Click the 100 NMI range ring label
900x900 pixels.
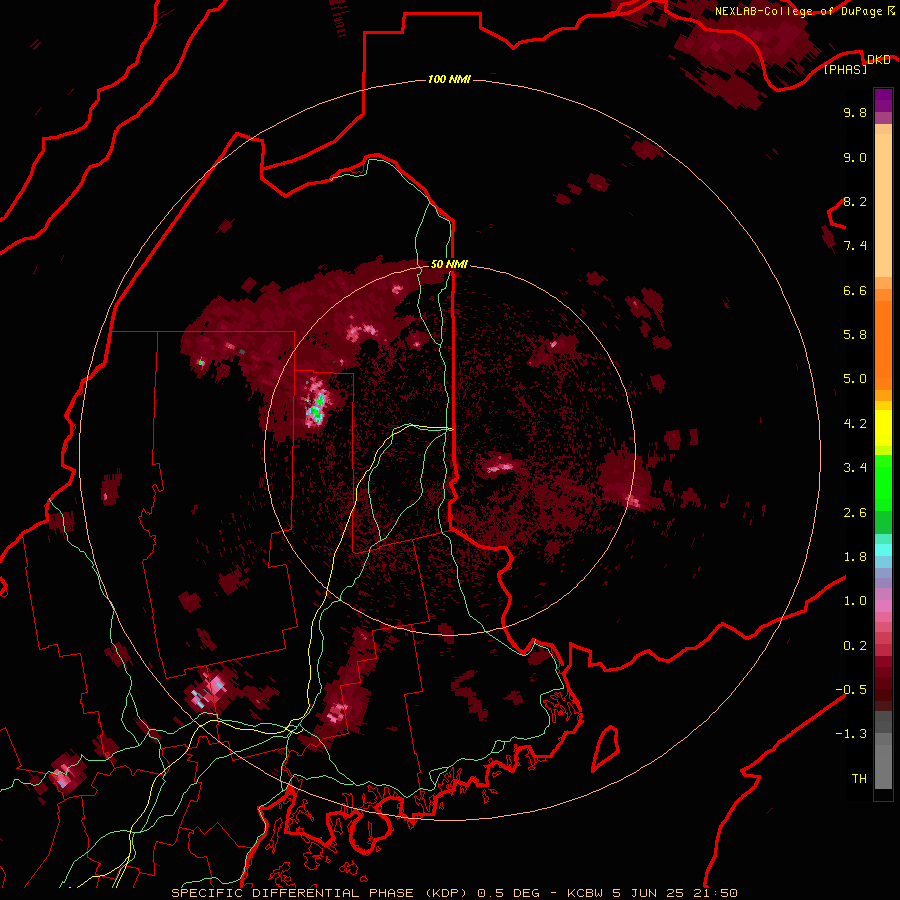(449, 79)
